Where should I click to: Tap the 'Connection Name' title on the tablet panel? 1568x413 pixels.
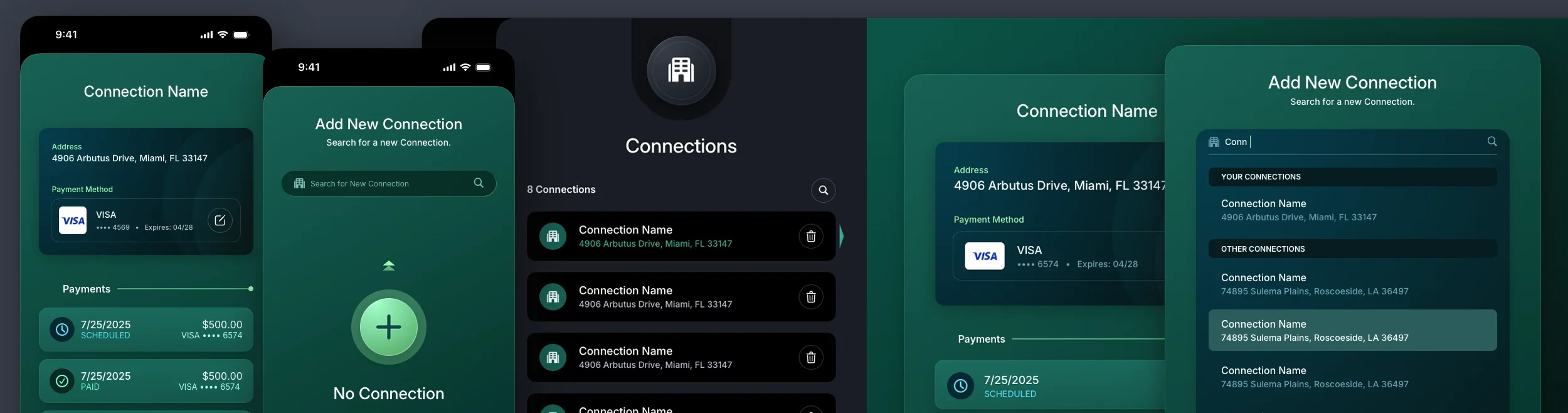pyautogui.click(x=1087, y=111)
